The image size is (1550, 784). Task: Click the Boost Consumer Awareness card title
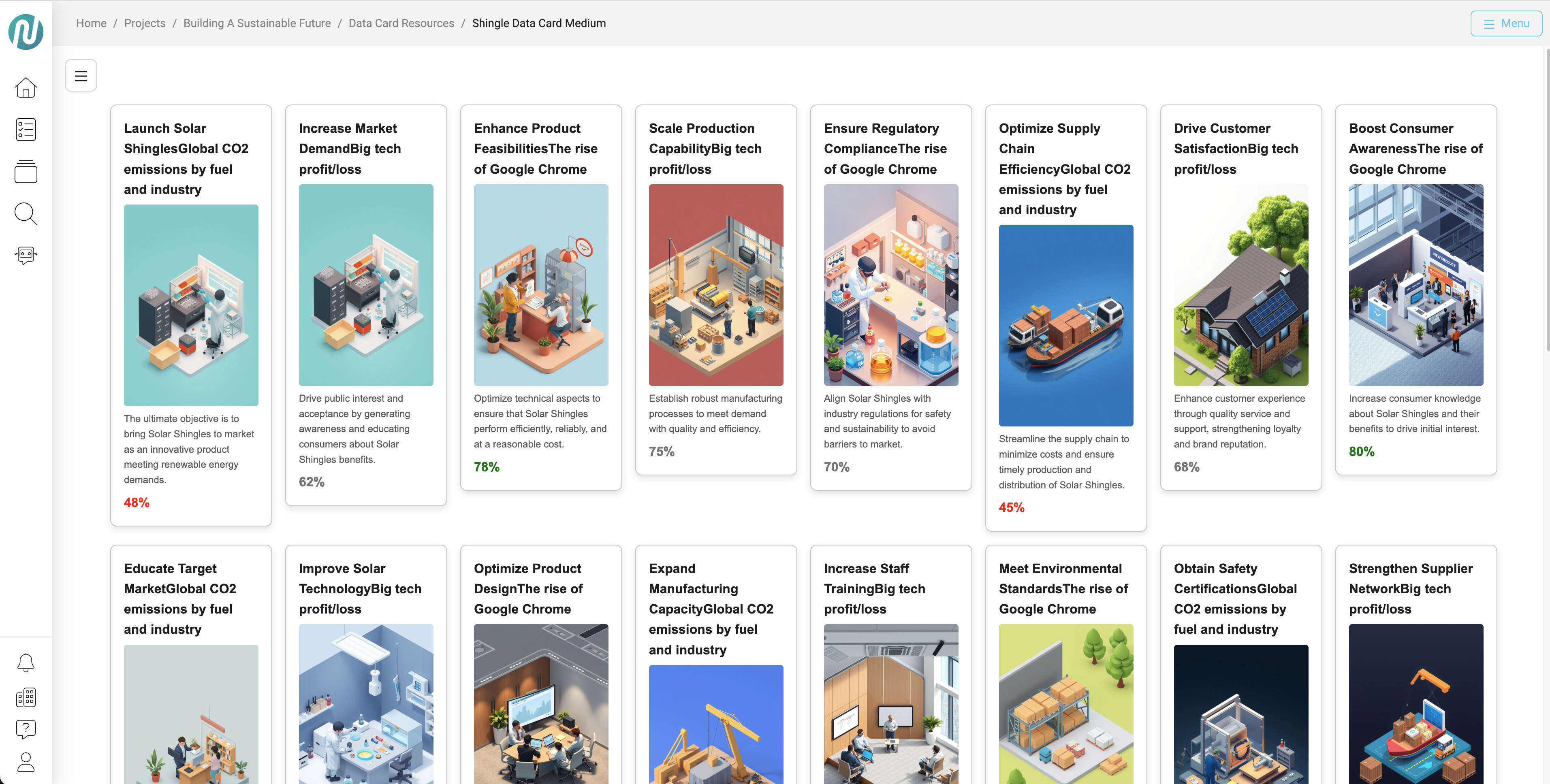pyautogui.click(x=1415, y=149)
